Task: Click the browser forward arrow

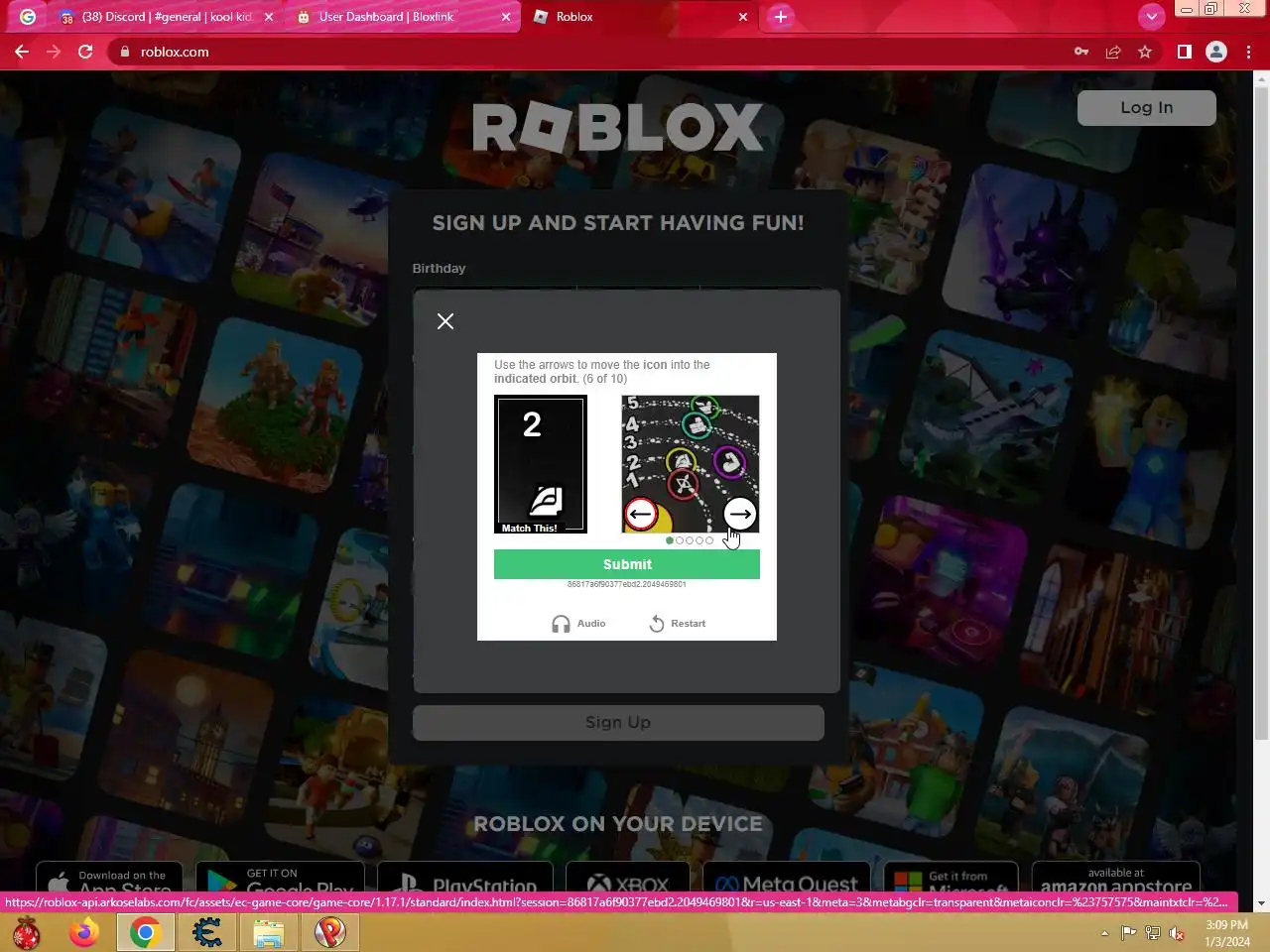Action: (54, 52)
